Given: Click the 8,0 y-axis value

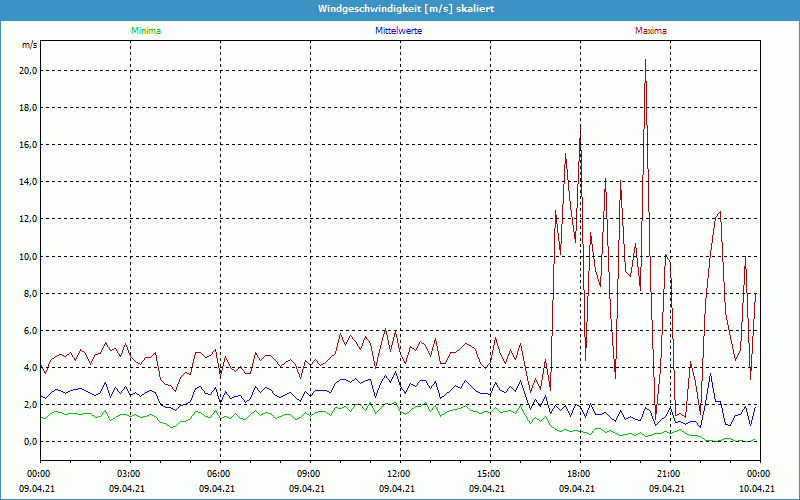Looking at the screenshot, I should [30, 293].
